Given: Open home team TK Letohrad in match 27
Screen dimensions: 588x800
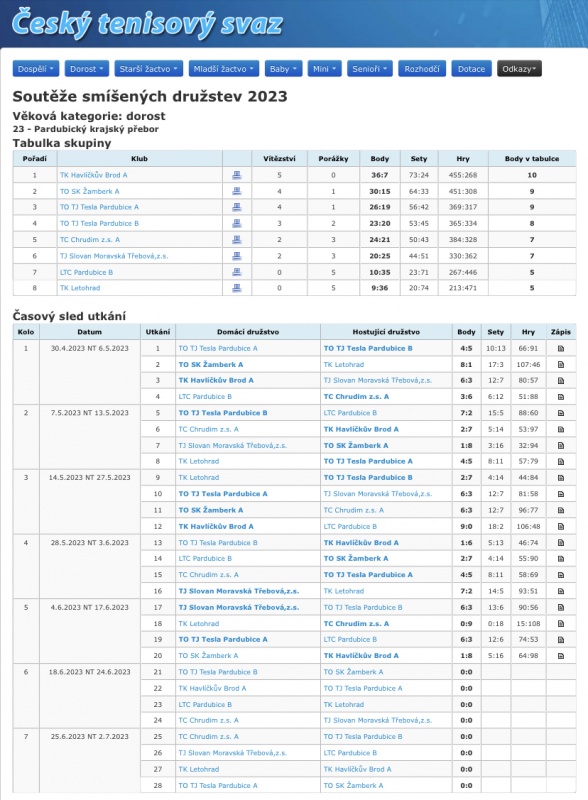Looking at the screenshot, I should 199,769.
